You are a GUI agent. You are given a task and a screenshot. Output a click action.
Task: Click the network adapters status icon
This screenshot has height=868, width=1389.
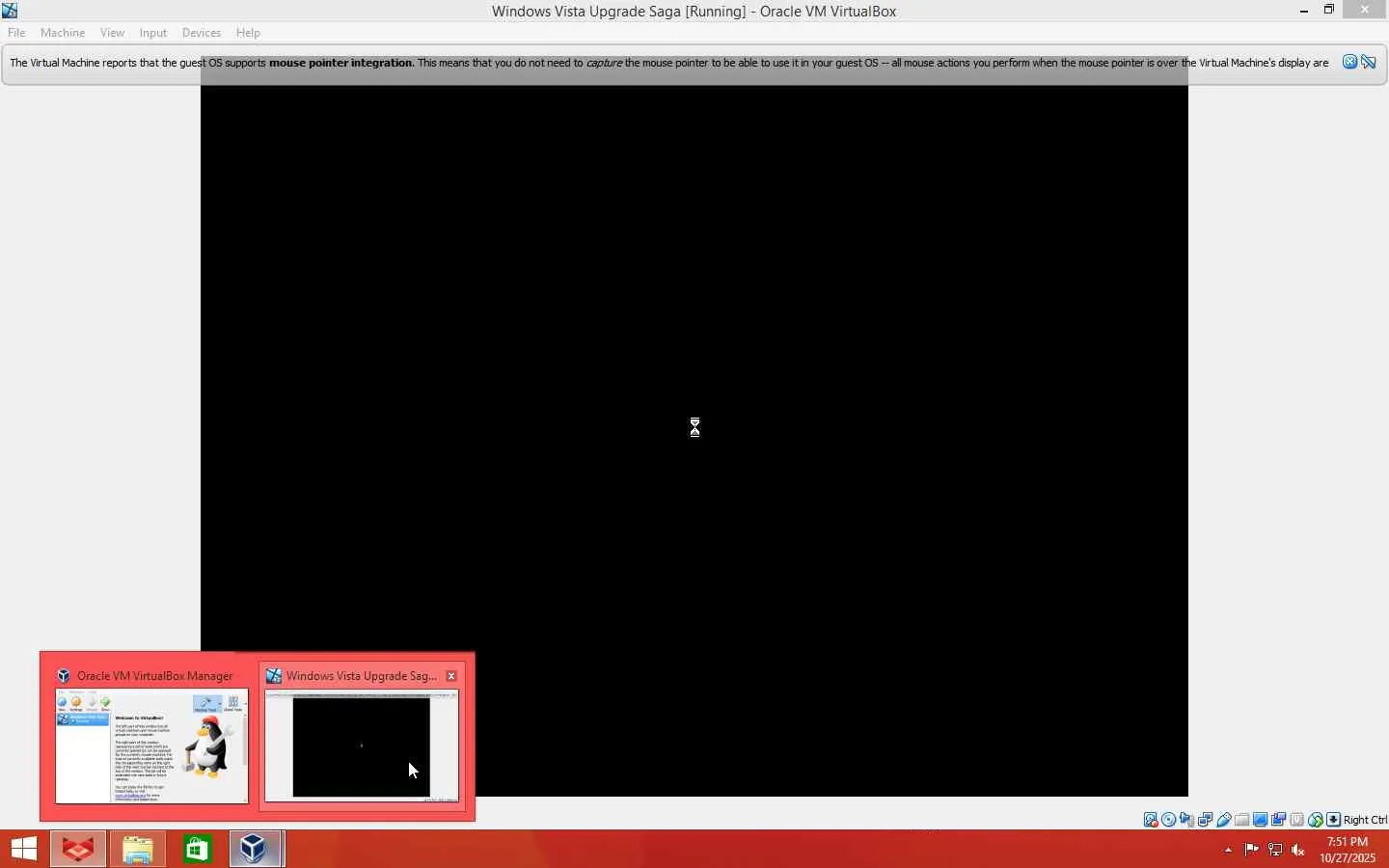(x=1206, y=820)
